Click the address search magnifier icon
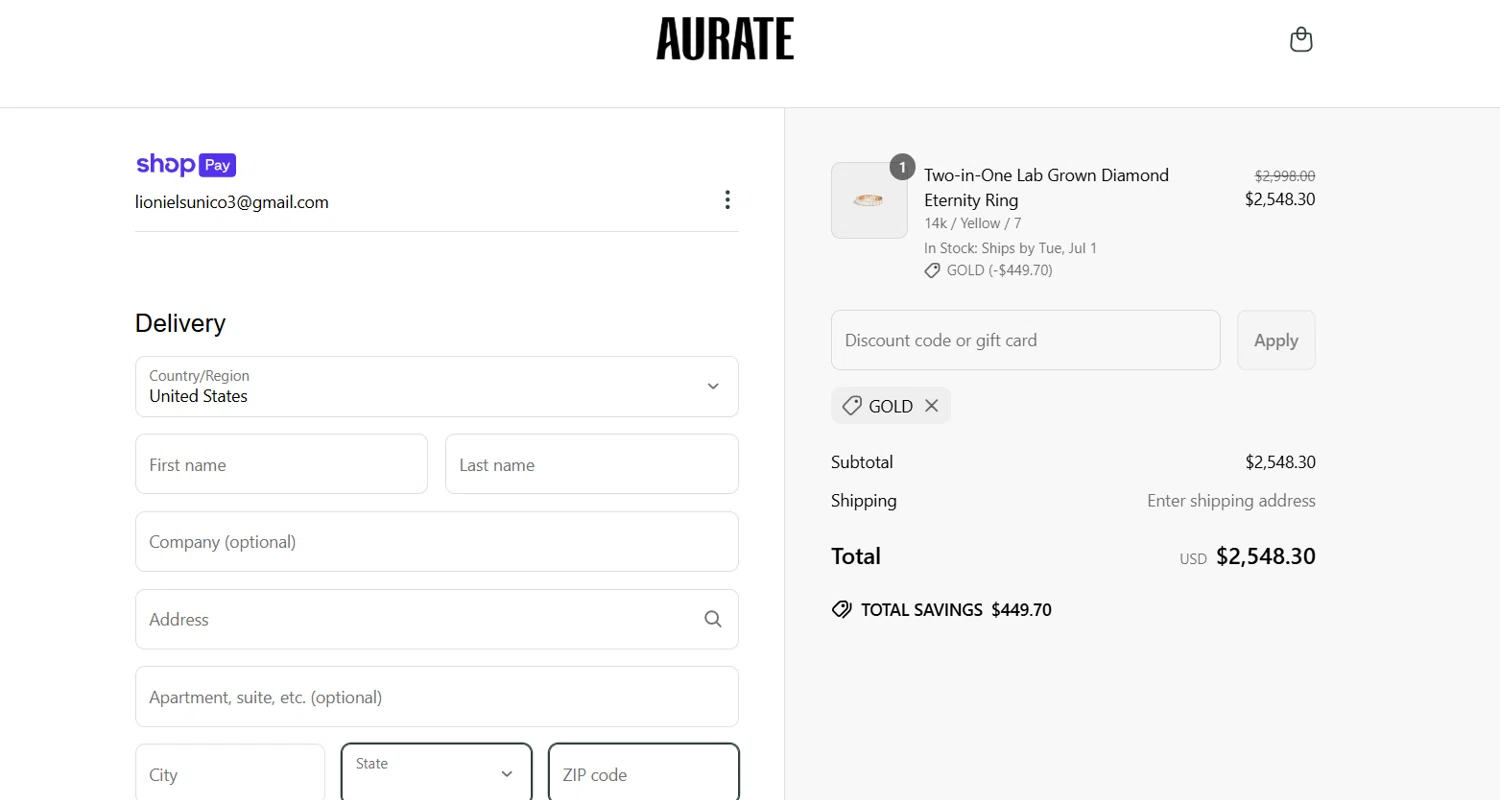 point(713,619)
